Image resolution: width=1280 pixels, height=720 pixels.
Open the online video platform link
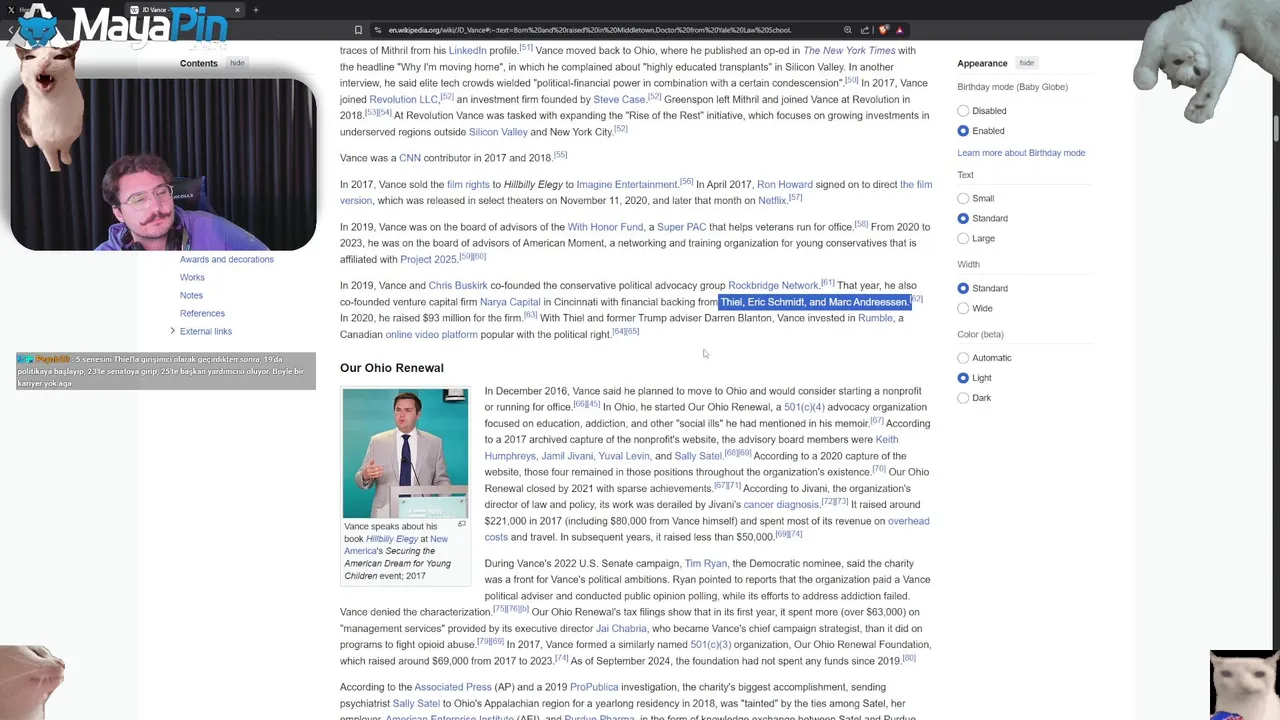pos(431,335)
